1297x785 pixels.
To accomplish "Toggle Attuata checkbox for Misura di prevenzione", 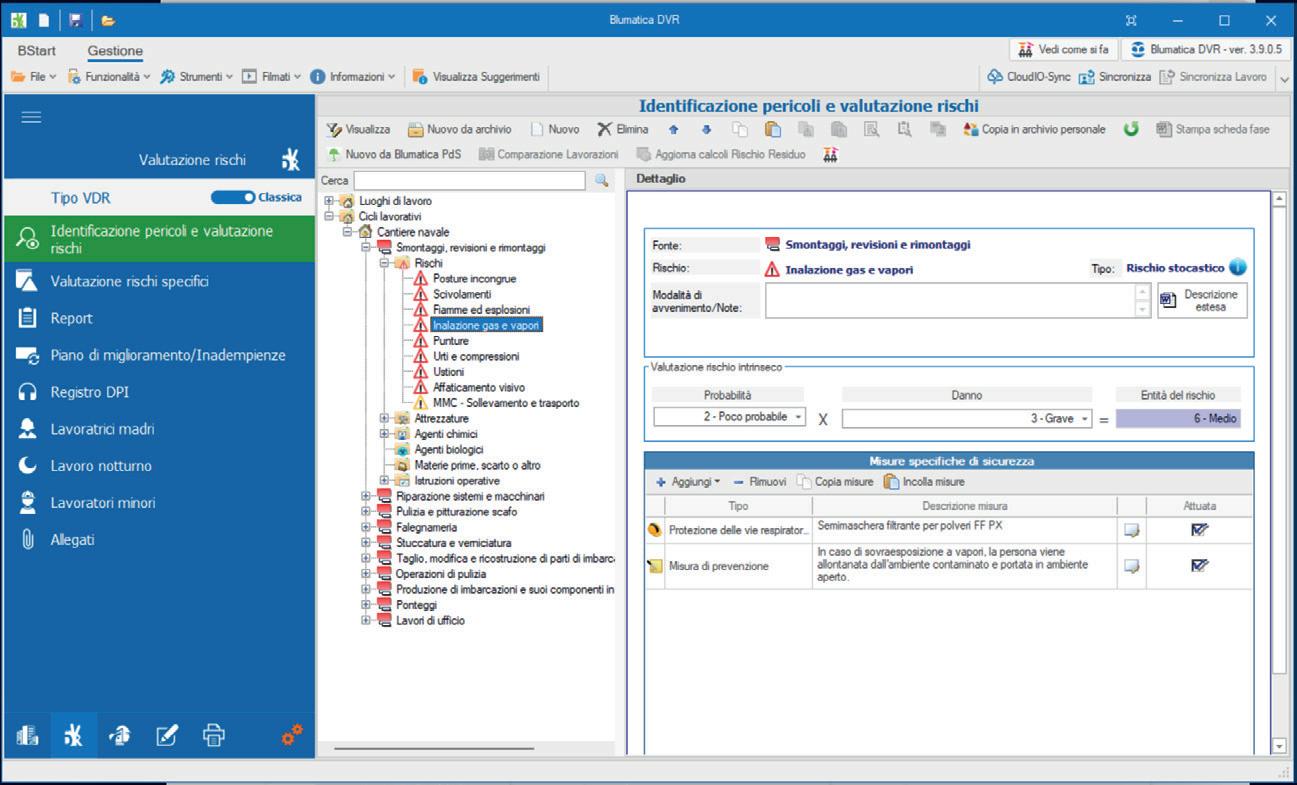I will [1199, 566].
